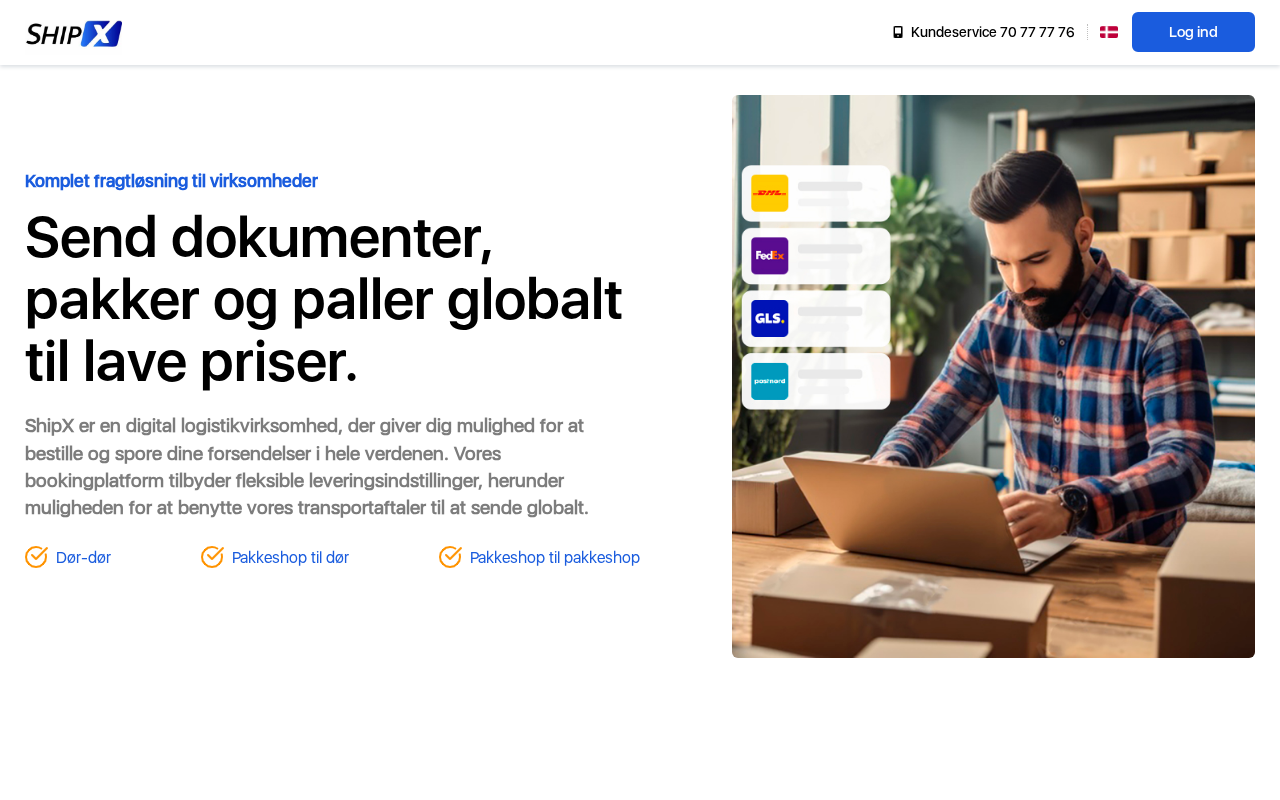This screenshot has width=1280, height=800.
Task: Click the FedEx carrier logo
Action: click(770, 256)
